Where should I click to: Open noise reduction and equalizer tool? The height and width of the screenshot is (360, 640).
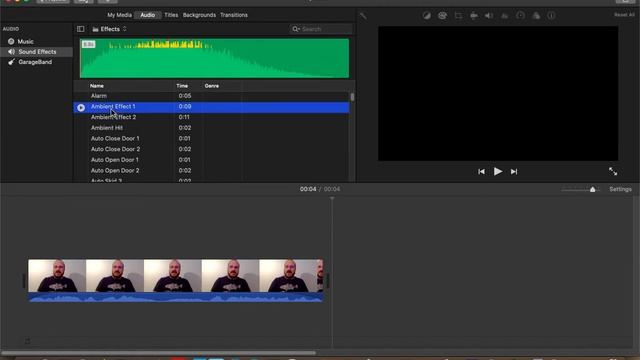(x=504, y=16)
